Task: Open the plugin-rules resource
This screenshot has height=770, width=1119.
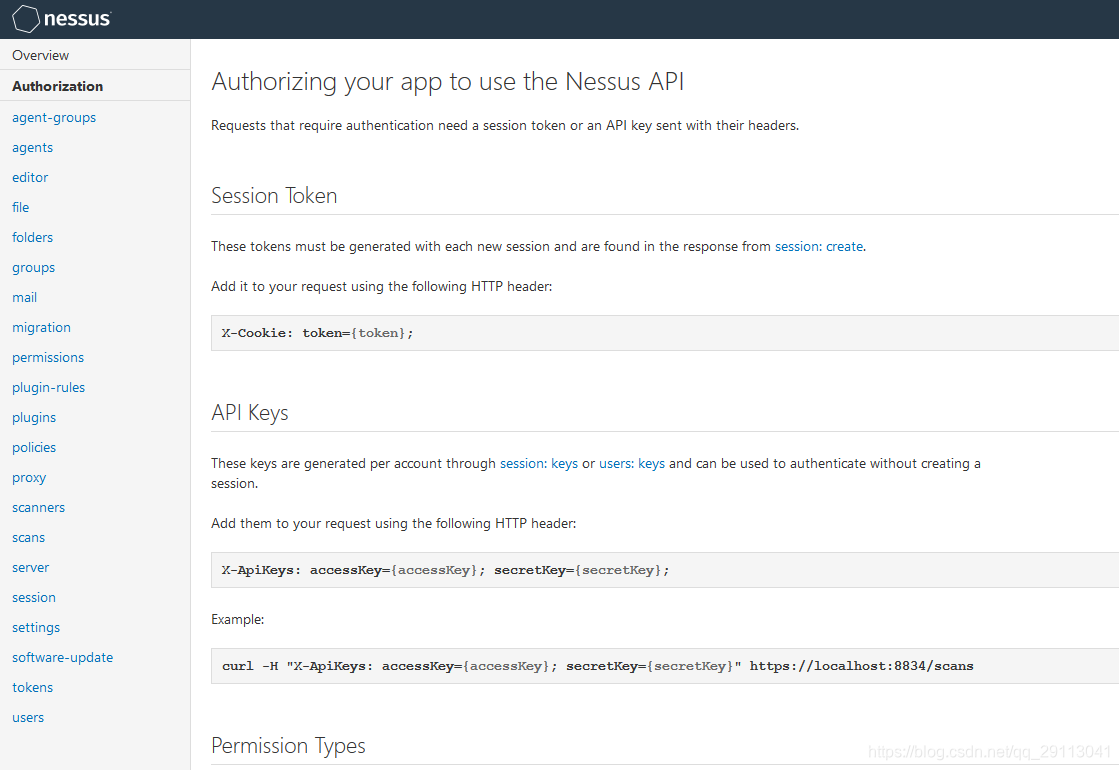Action: [49, 387]
